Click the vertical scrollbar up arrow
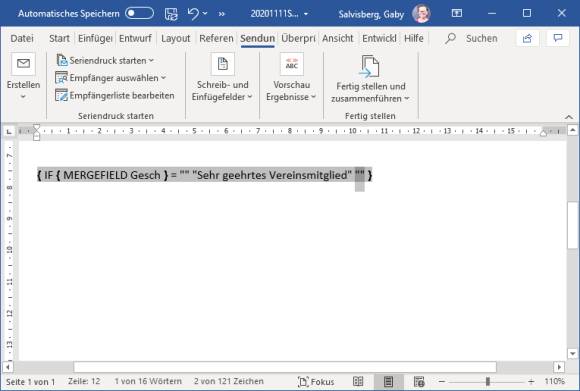The height and width of the screenshot is (391, 580). click(573, 131)
